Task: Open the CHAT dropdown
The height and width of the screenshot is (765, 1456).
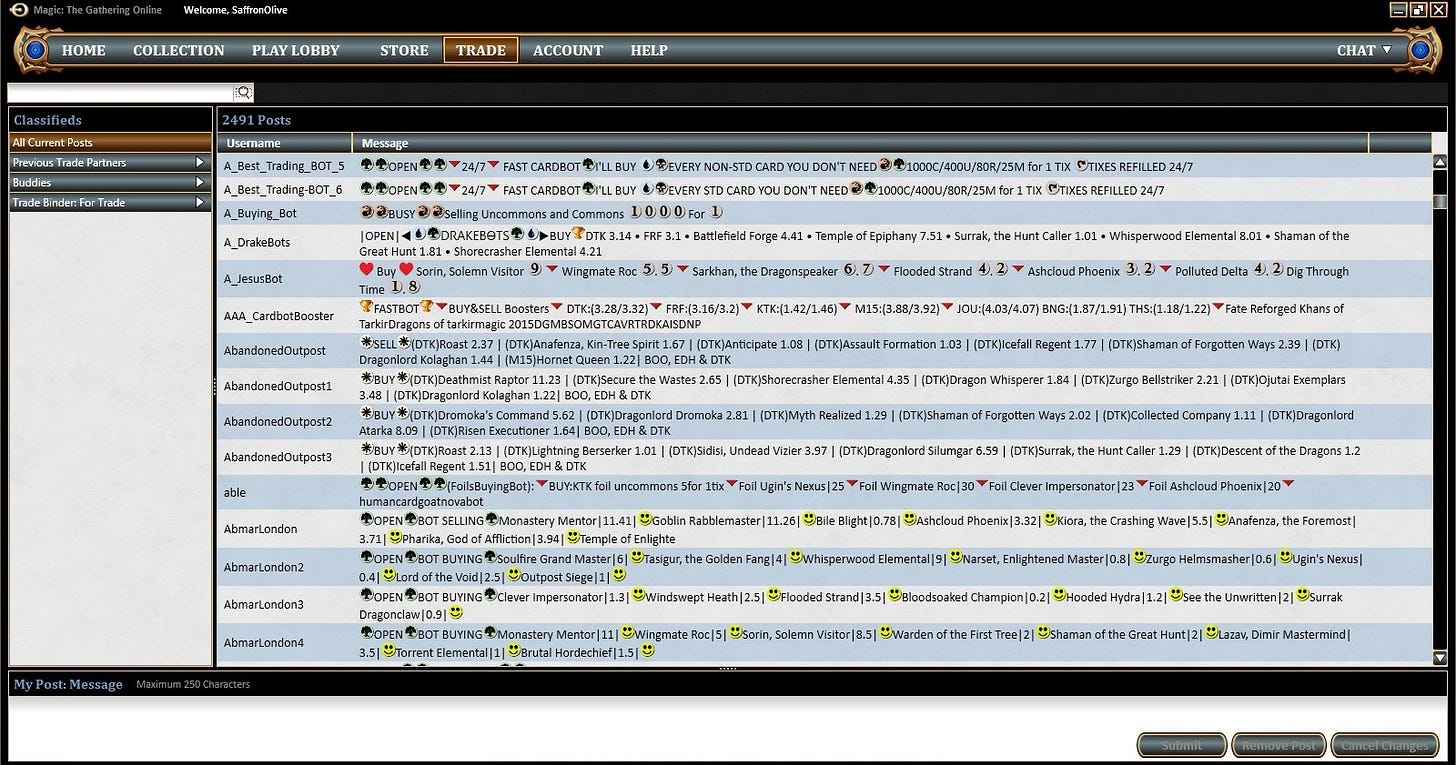Action: 1364,50
